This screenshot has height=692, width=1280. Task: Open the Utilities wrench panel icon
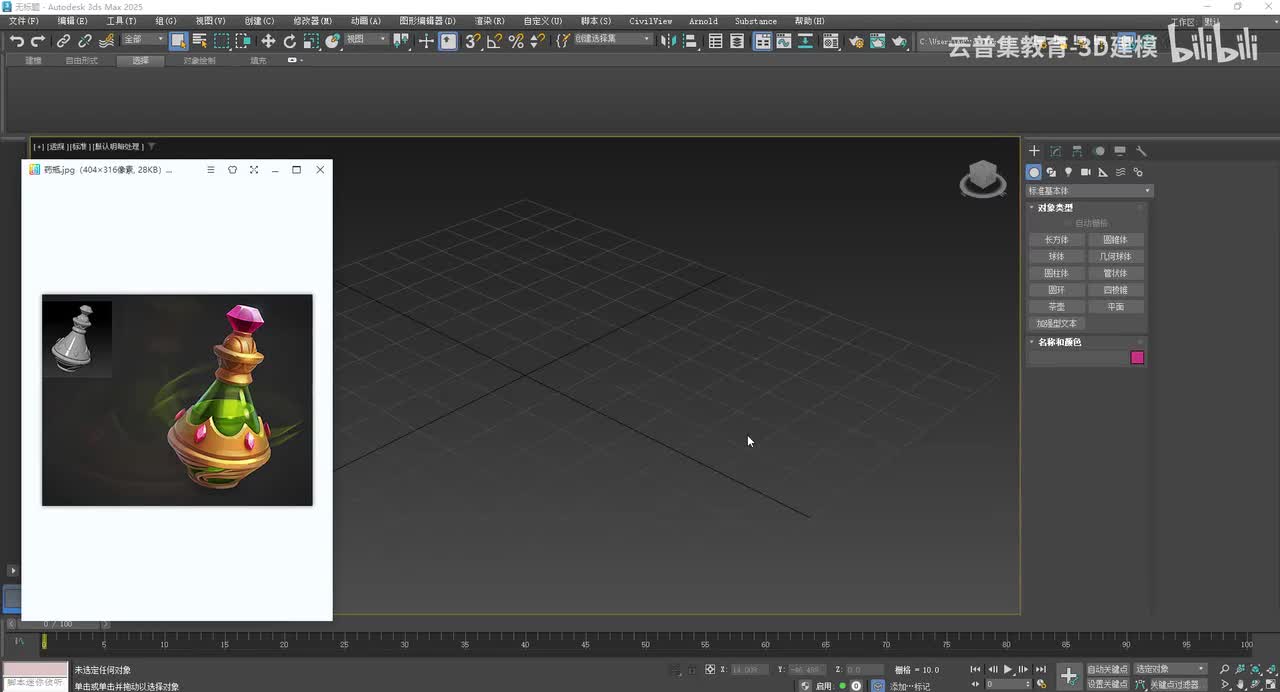tap(1141, 151)
